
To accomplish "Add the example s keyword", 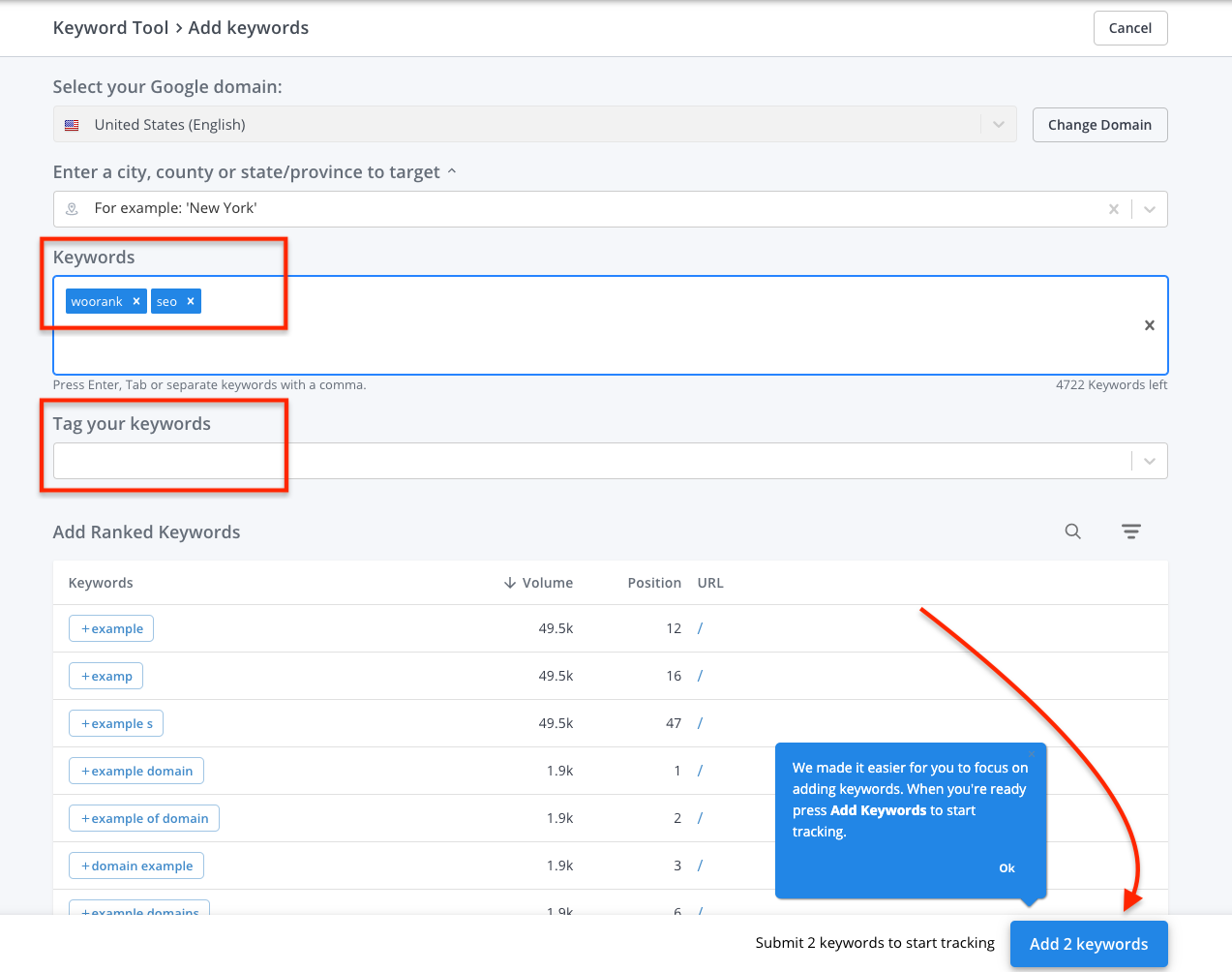I will coord(116,723).
